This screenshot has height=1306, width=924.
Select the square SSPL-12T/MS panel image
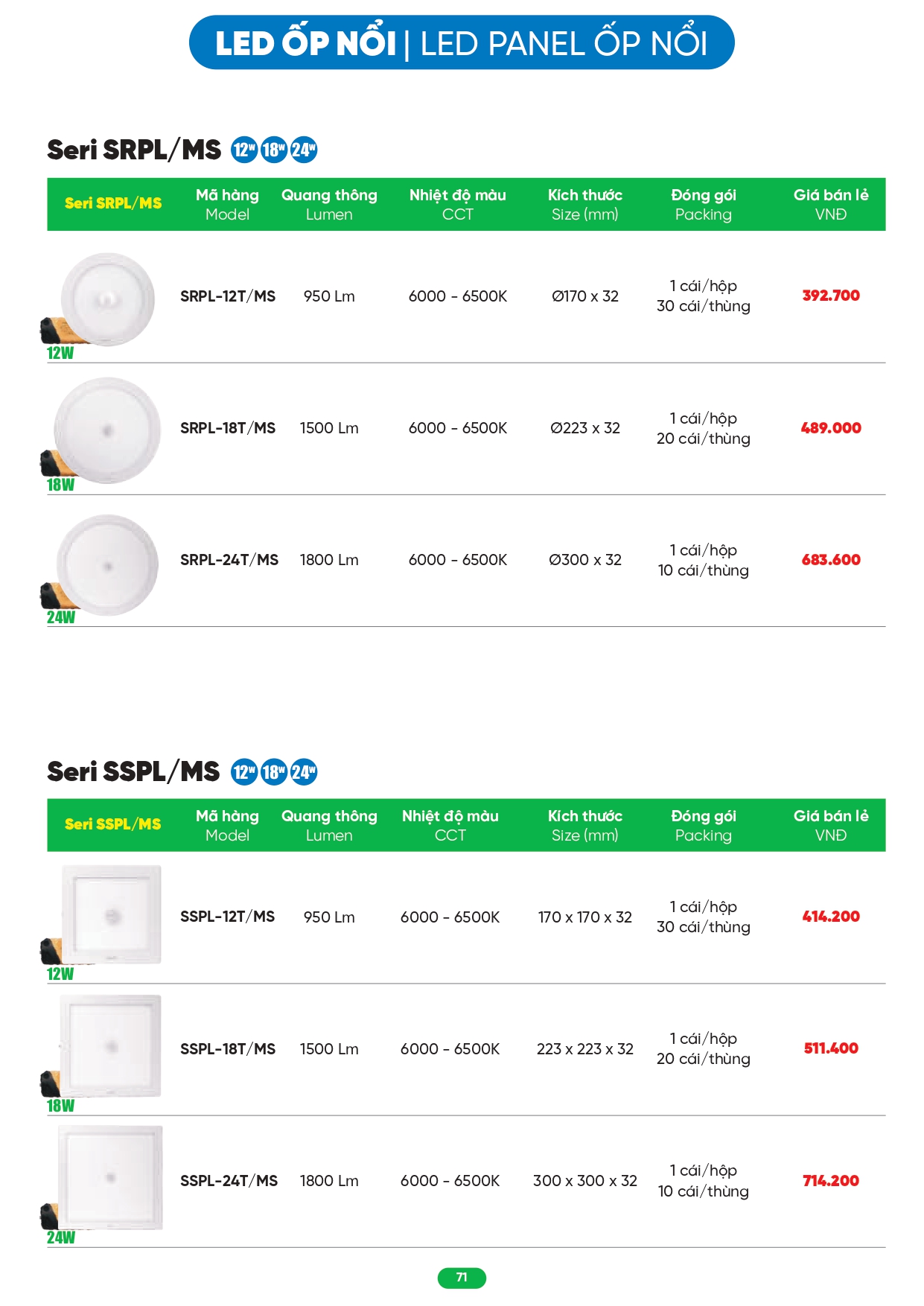click(x=112, y=915)
